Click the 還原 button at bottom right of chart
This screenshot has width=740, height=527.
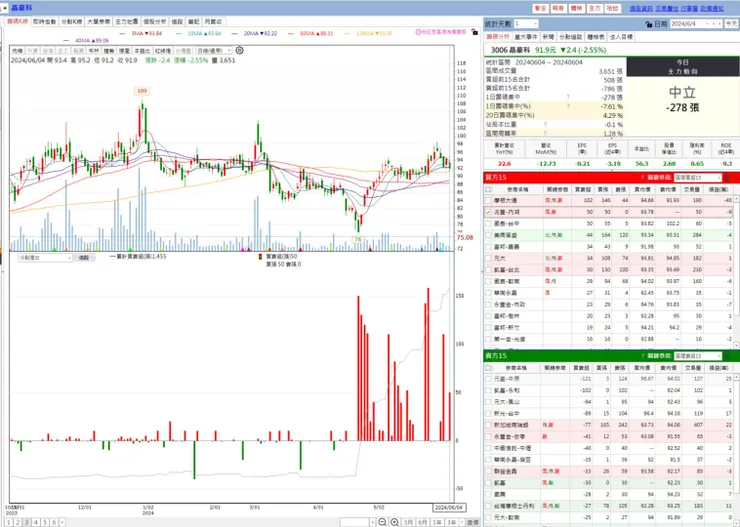tap(473, 522)
